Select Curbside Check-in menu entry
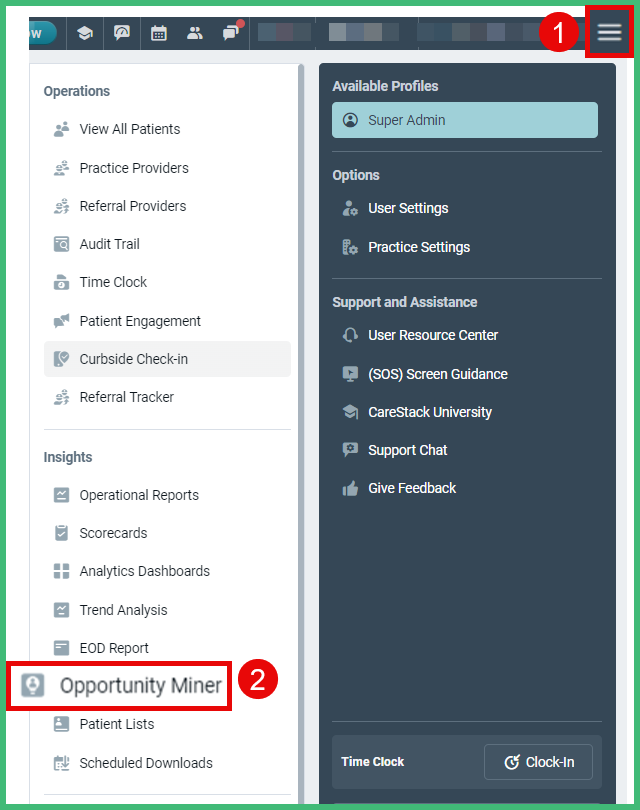This screenshot has height=810, width=640. point(167,359)
